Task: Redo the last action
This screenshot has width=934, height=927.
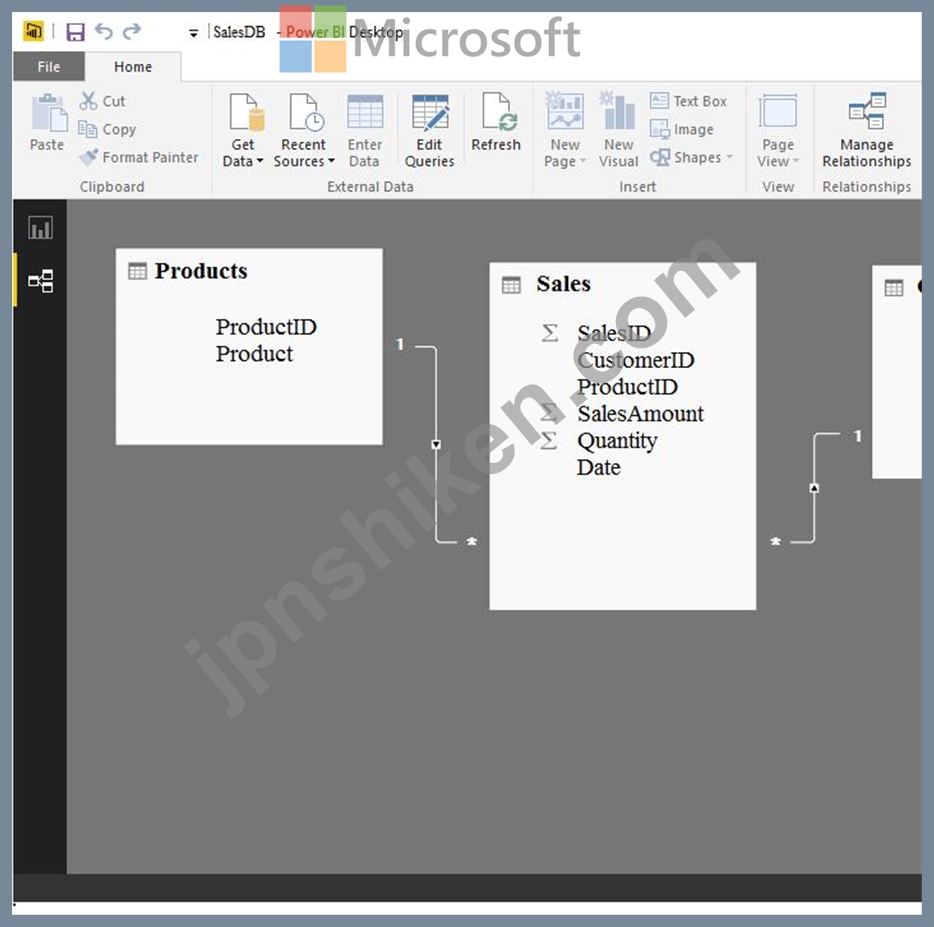Action: pyautogui.click(x=132, y=31)
